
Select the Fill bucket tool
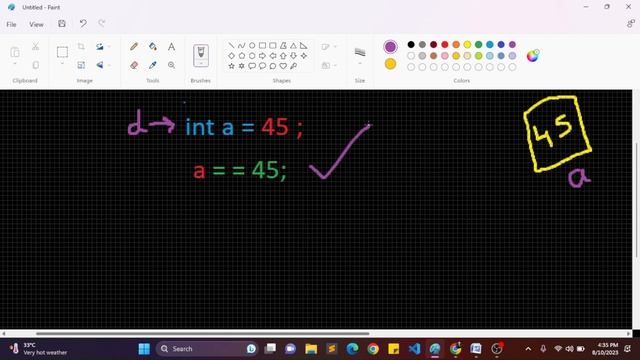coord(153,47)
